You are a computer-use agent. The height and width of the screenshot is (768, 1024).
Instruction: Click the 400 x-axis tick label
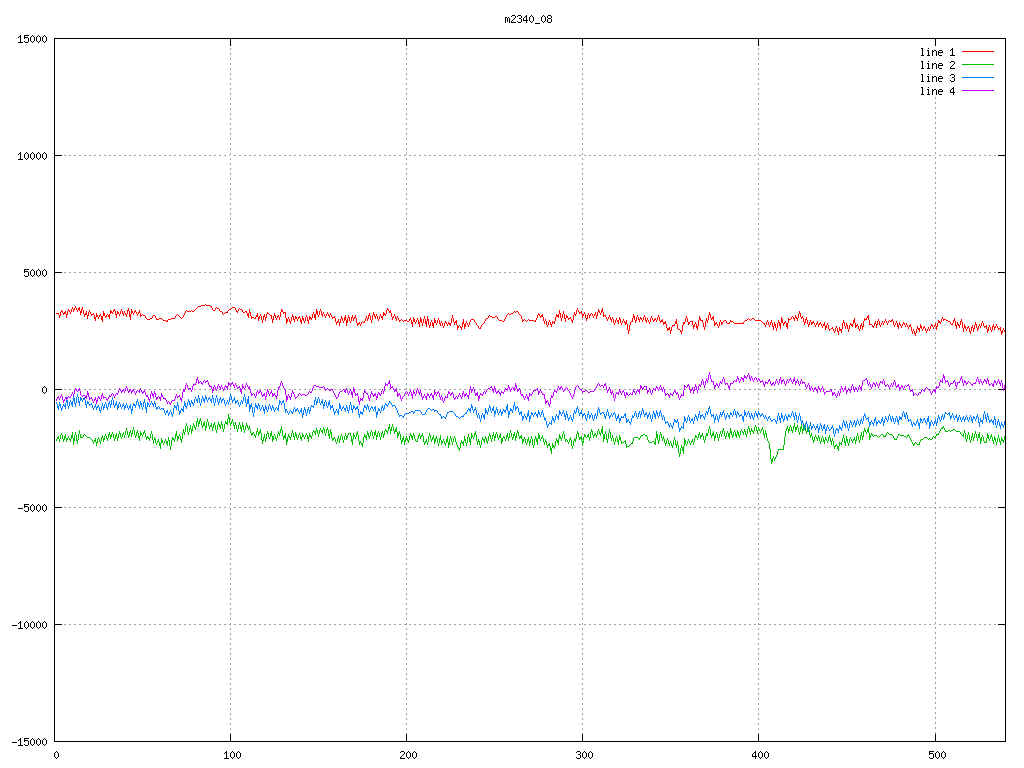pyautogui.click(x=758, y=756)
